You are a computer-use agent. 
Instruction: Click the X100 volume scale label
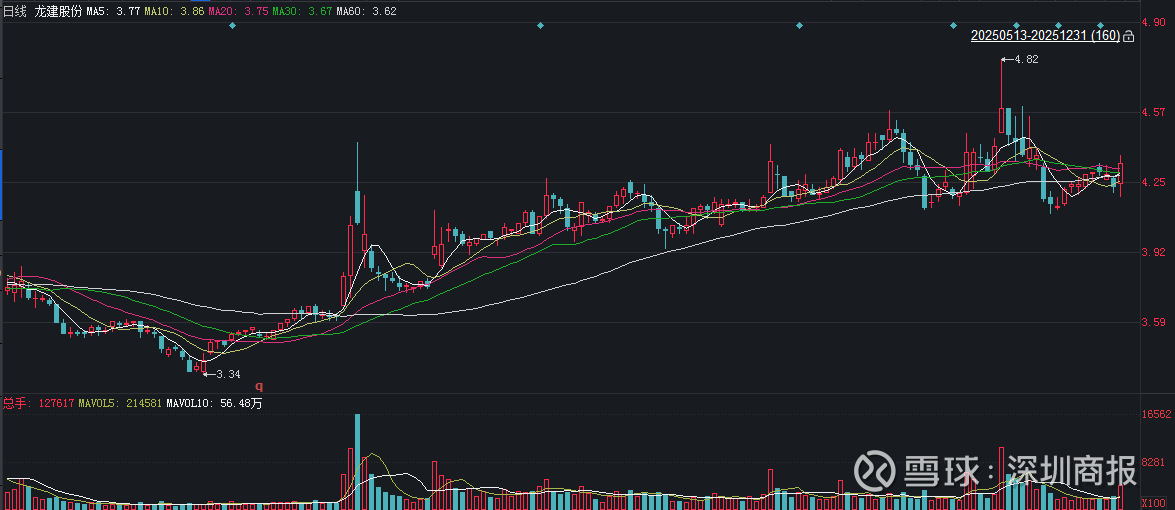[1153, 503]
